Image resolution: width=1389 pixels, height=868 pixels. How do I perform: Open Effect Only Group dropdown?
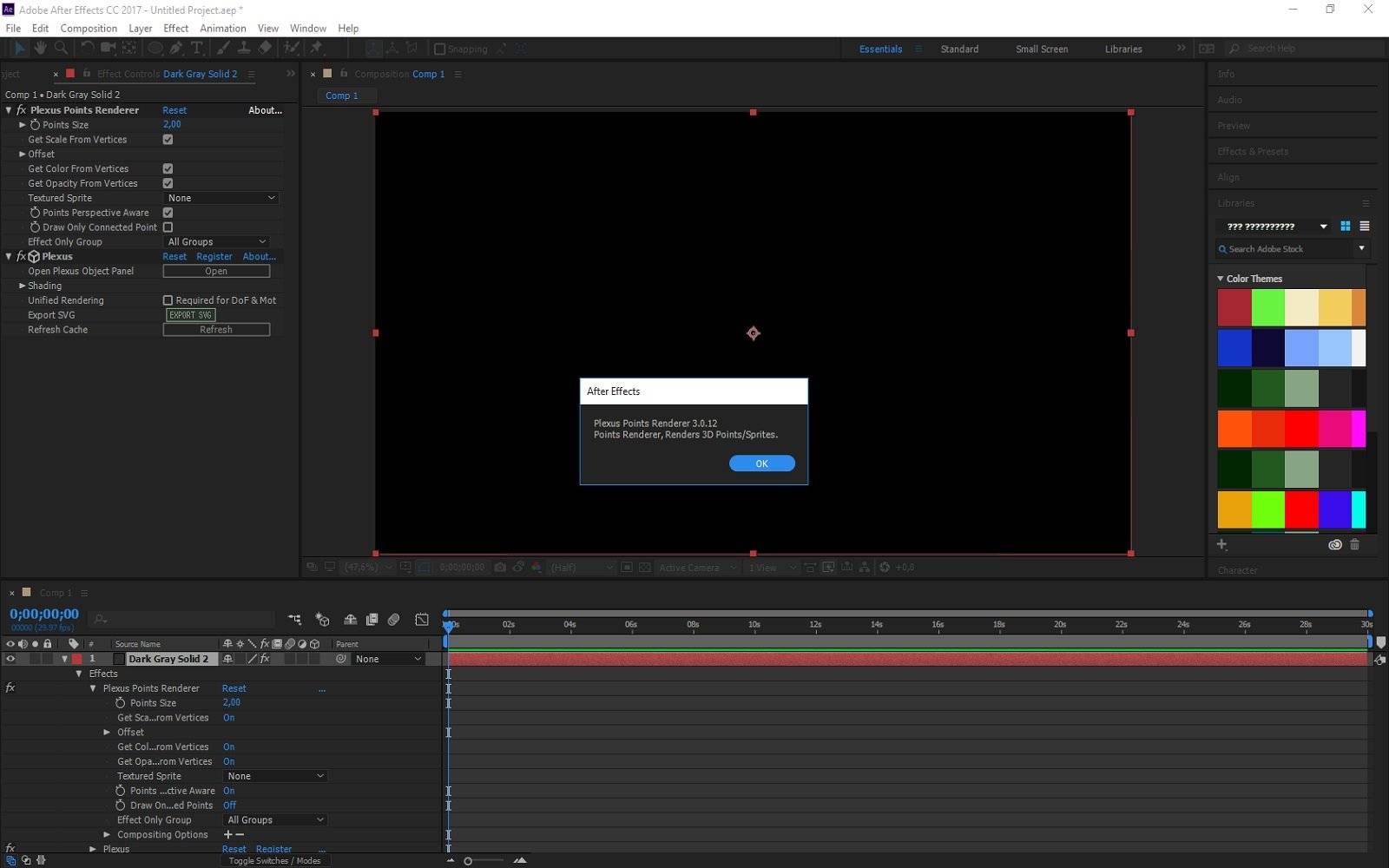point(216,242)
